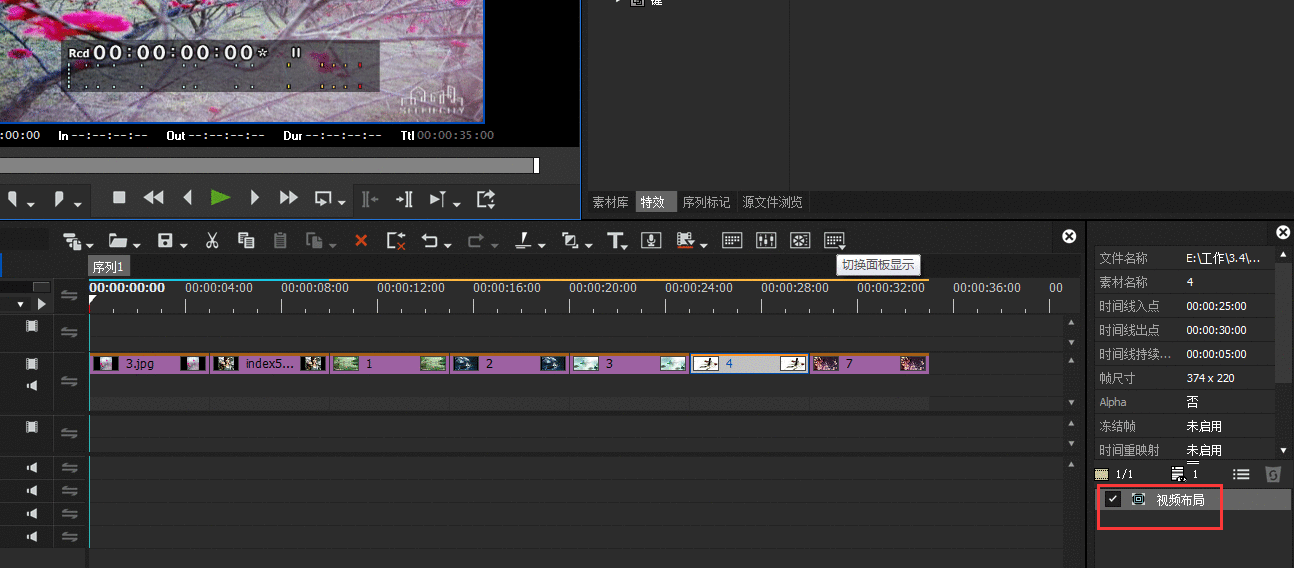Switch to the 素材库 tab
Viewport: 1294px width, 568px height.
pyautogui.click(x=610, y=202)
